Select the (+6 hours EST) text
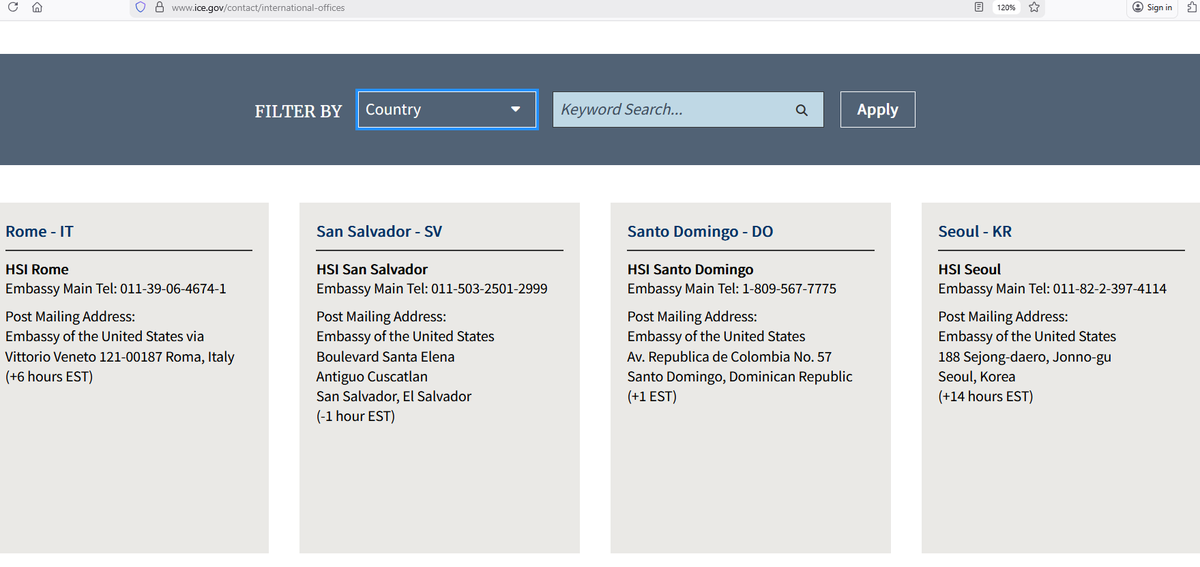 [49, 377]
